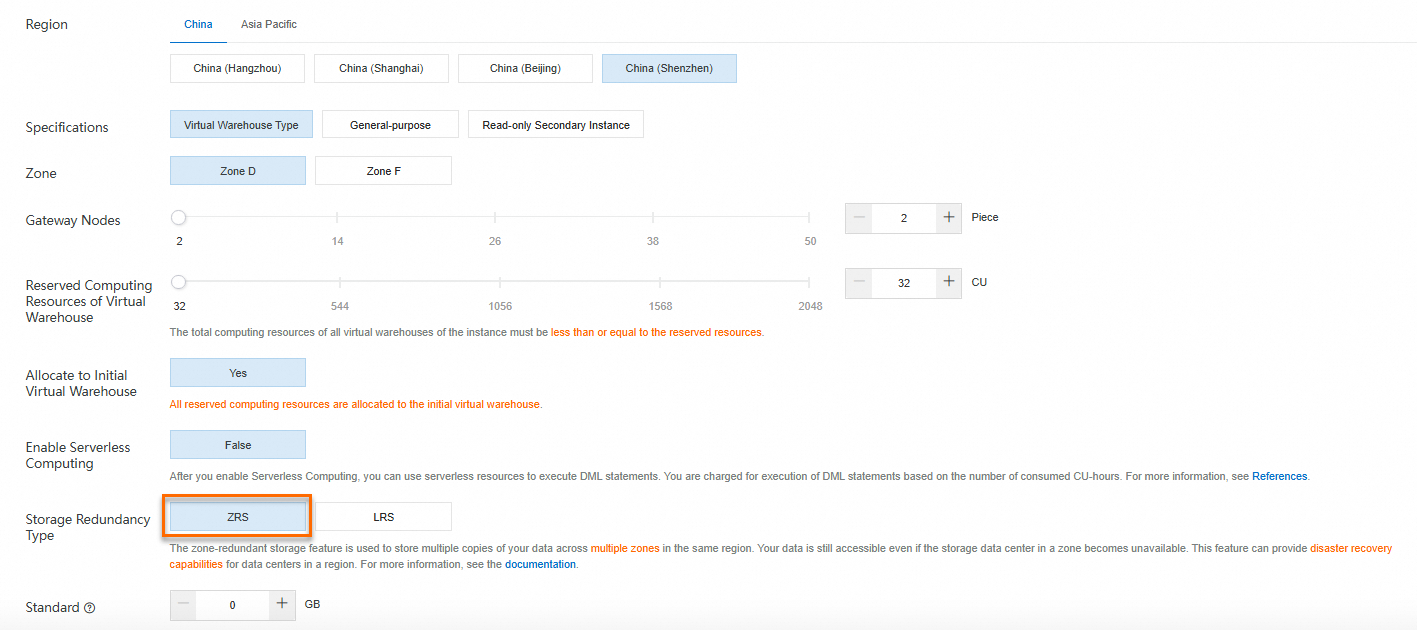Screen dimensions: 1417x630
Task: Open the References link
Action: point(1279,476)
